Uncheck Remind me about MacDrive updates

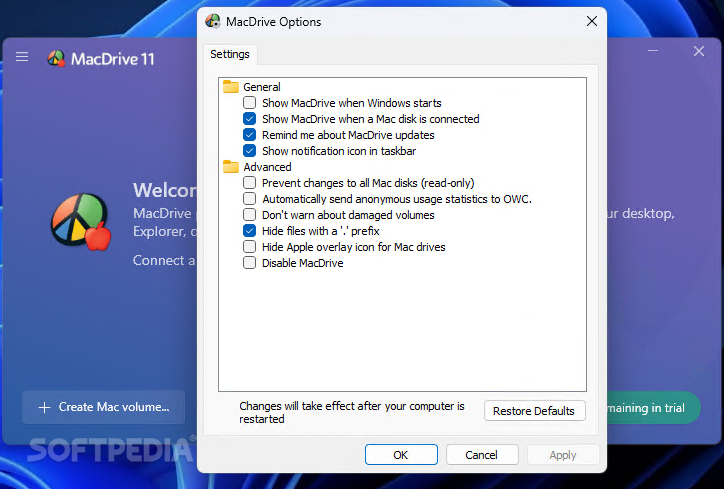tap(249, 135)
